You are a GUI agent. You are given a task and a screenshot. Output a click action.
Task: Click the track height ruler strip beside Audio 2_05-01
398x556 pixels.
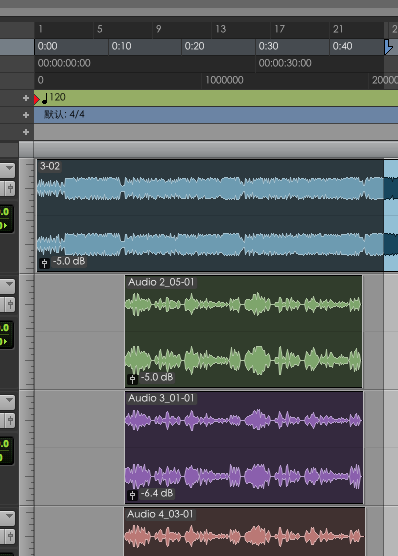[x=27, y=332]
